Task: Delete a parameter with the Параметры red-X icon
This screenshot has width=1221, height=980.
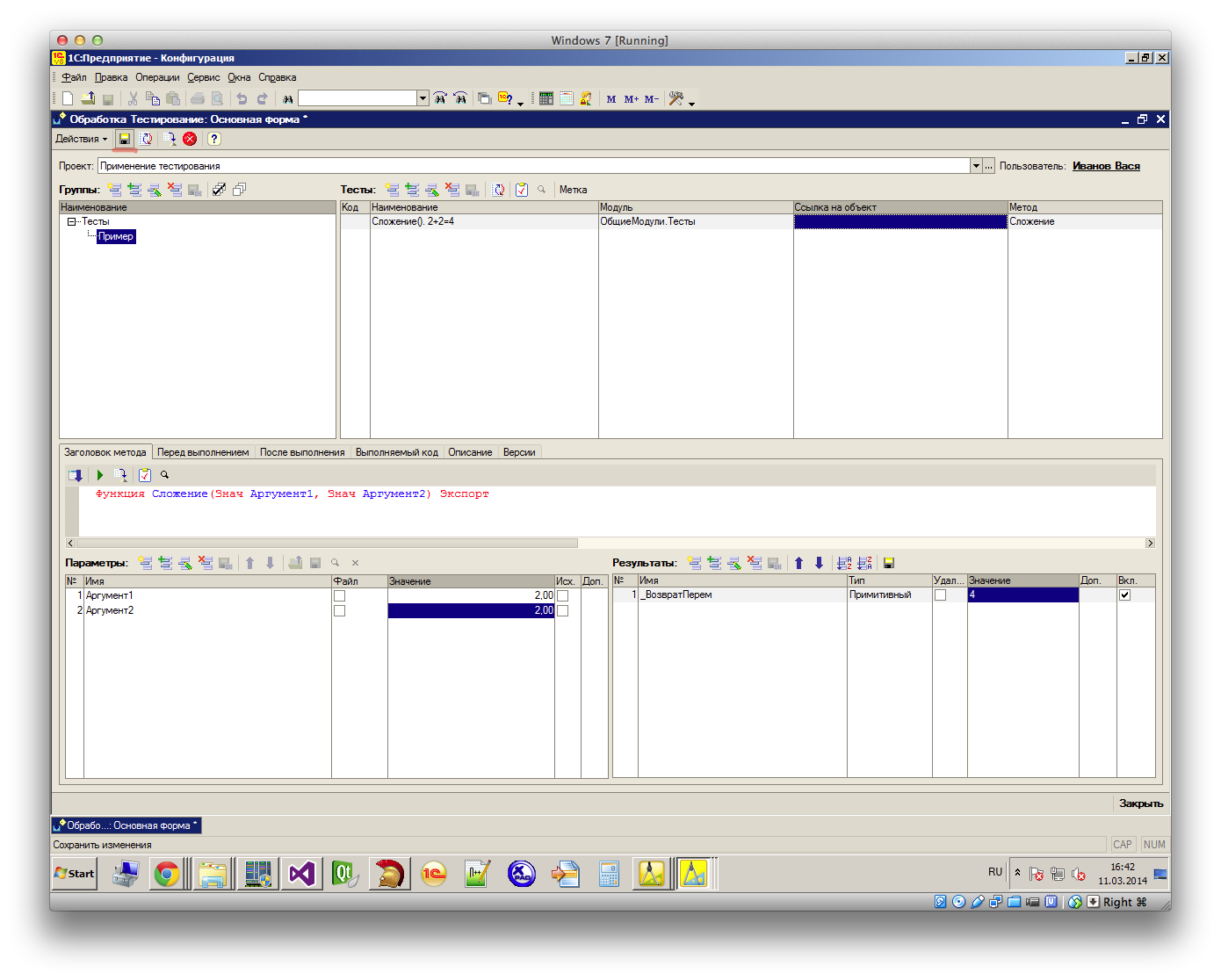Action: pyautogui.click(x=206, y=563)
